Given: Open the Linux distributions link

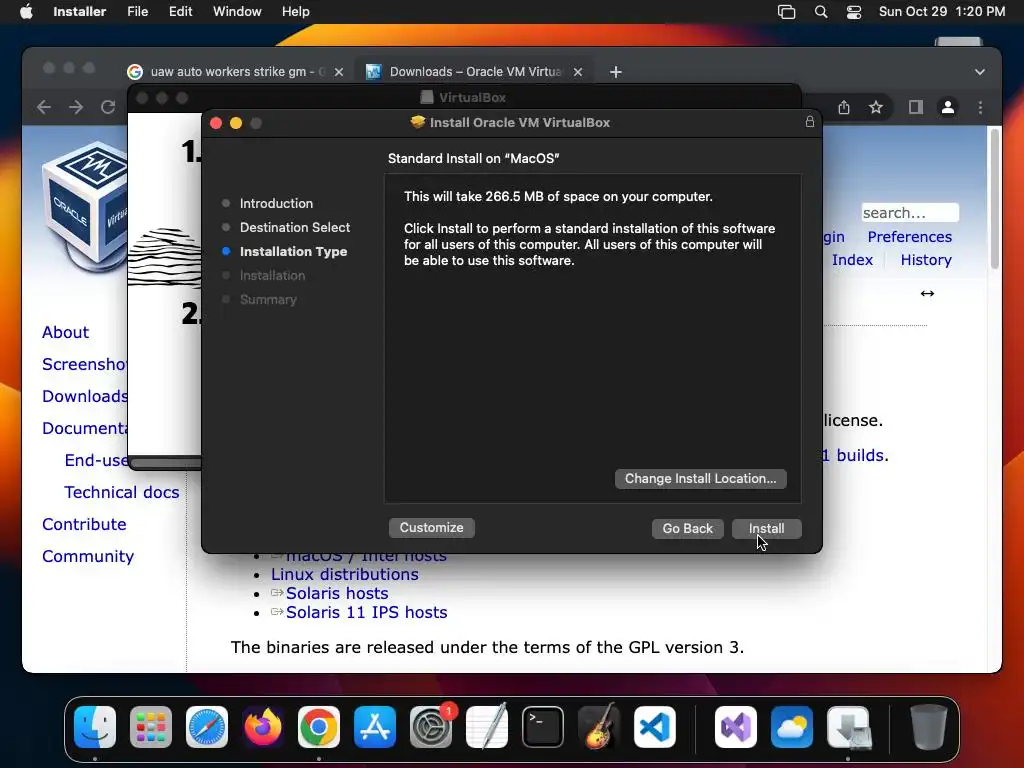Looking at the screenshot, I should point(345,575).
